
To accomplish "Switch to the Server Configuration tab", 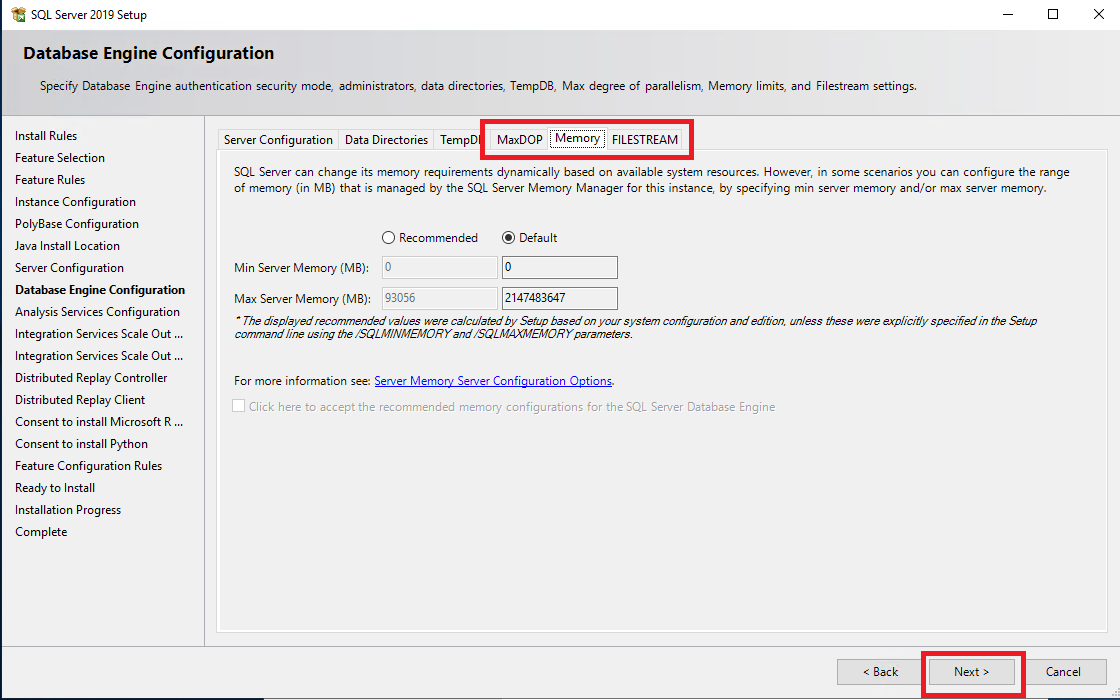I will pos(278,139).
